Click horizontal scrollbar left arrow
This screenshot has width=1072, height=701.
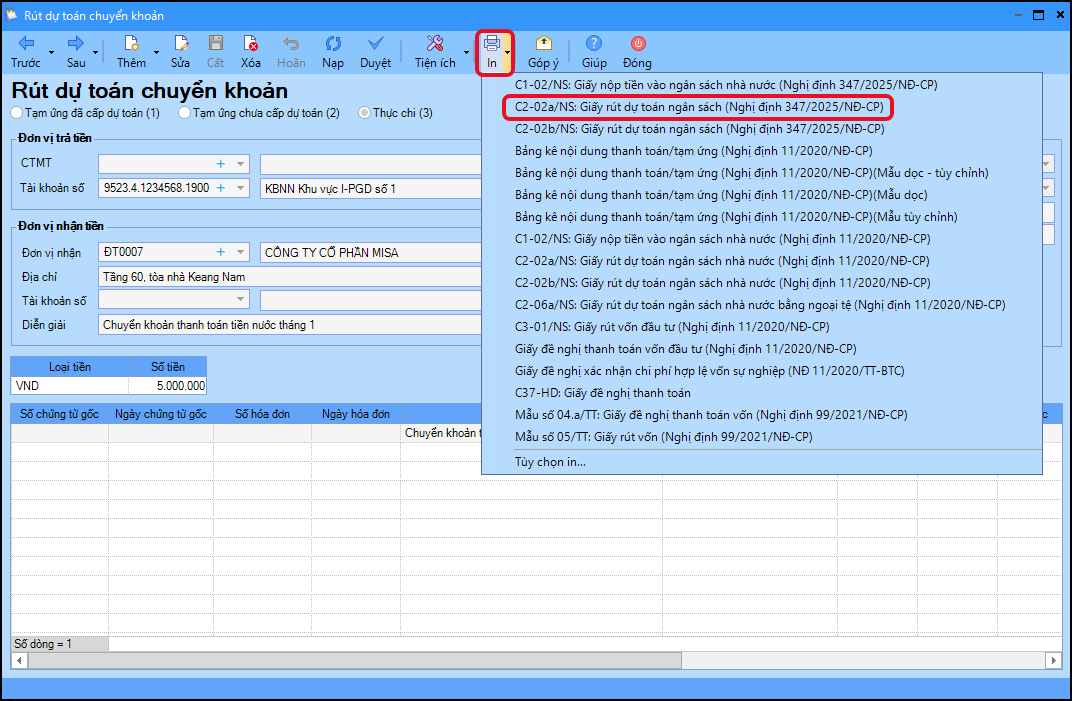(19, 661)
